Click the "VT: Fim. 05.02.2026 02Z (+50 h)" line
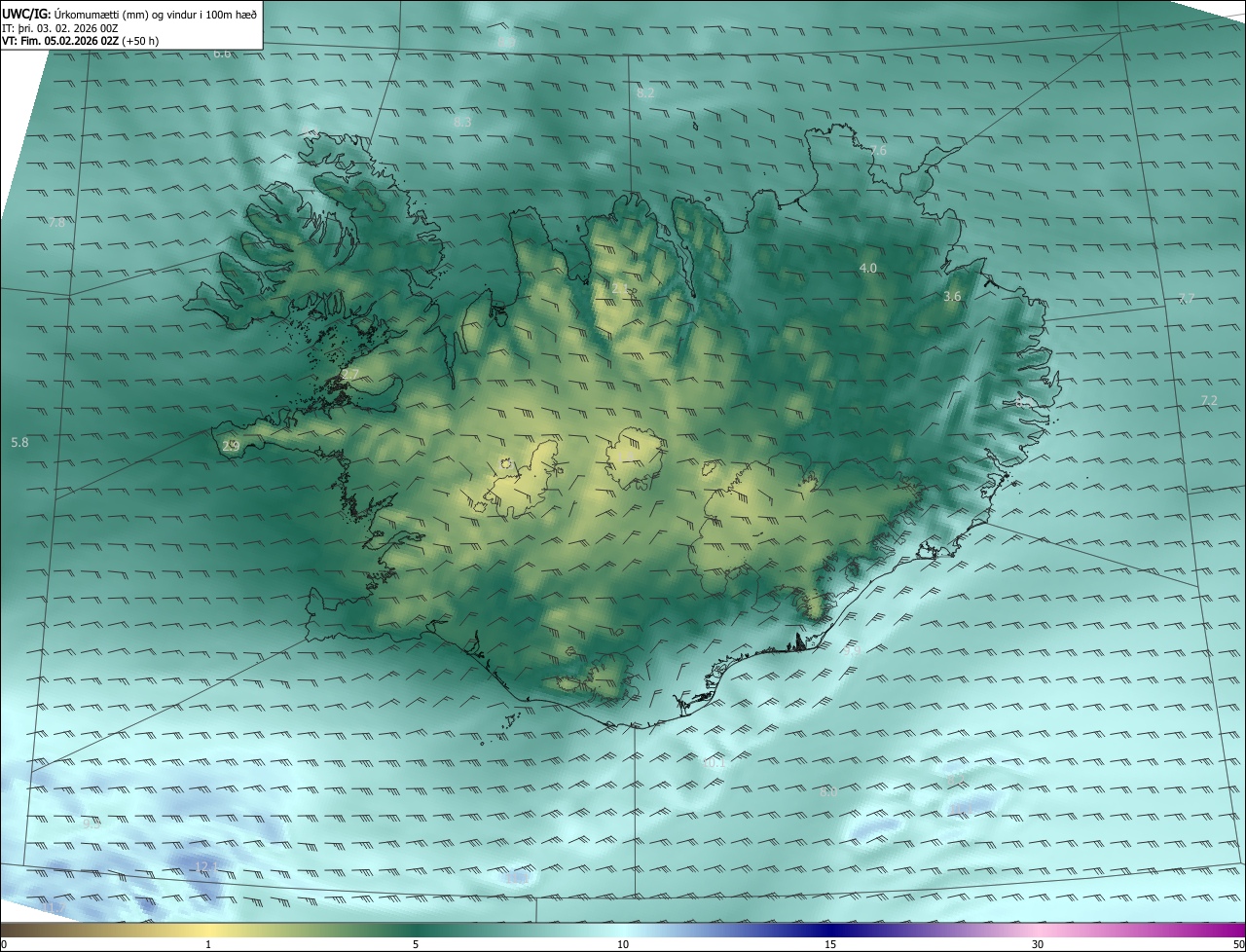The image size is (1246, 952). pyautogui.click(x=81, y=41)
